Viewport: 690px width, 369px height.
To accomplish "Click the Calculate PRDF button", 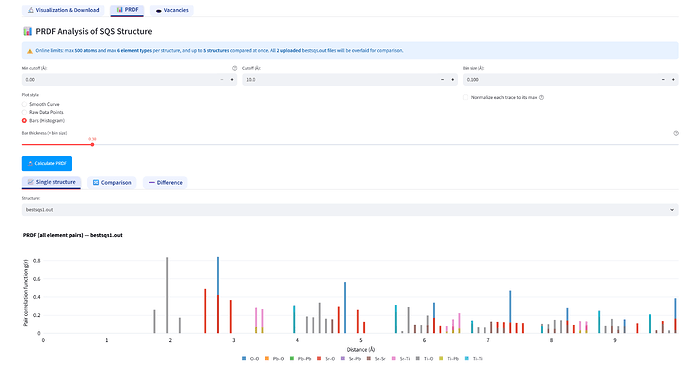I will pyautogui.click(x=47, y=164).
